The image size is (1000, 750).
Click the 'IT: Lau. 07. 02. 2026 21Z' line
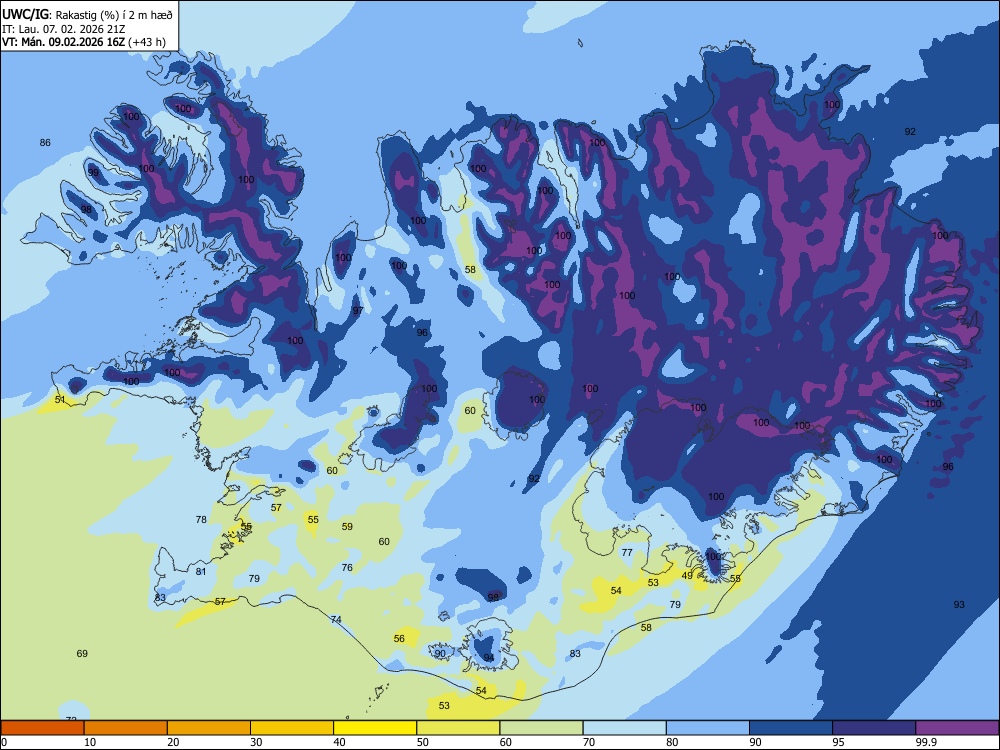(x=64, y=29)
